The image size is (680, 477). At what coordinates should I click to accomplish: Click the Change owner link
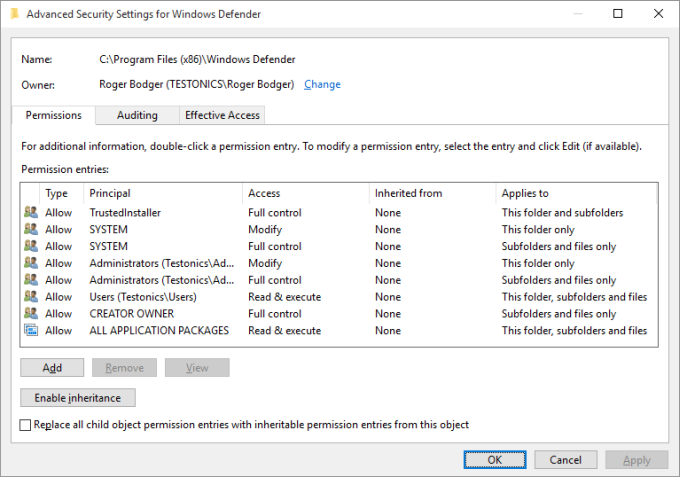(322, 85)
